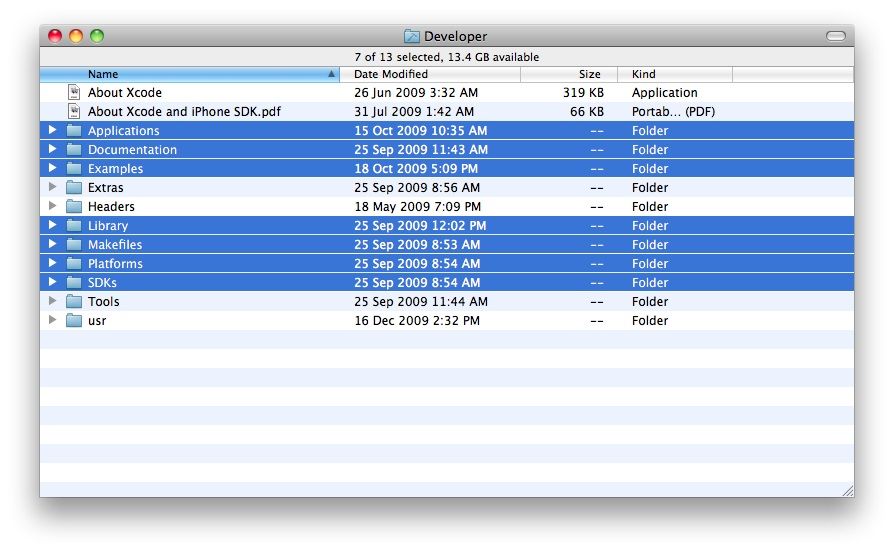The width and height of the screenshot is (894, 552).
Task: Click the Documentation folder icon
Action: coord(74,149)
